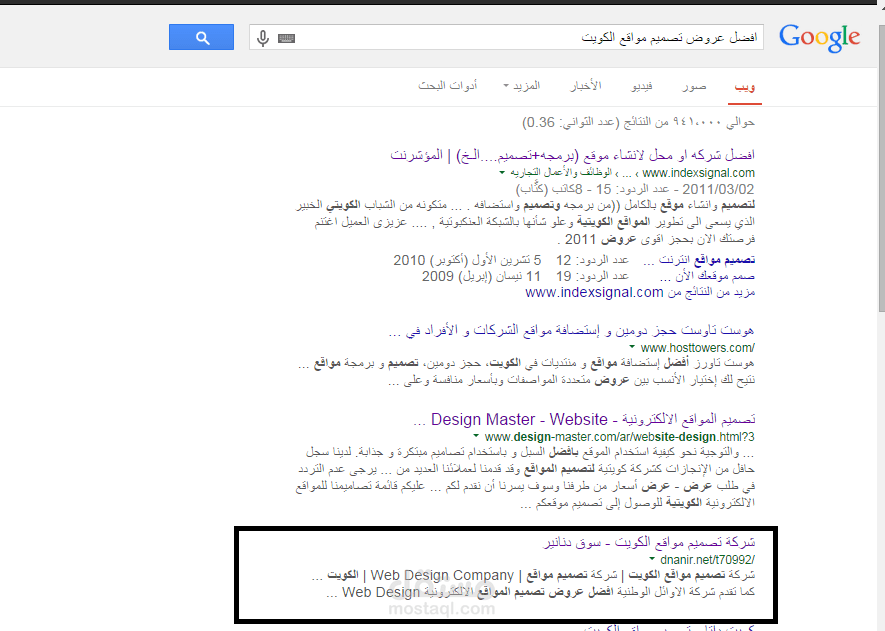The image size is (885, 631).
Task: Click the date text 2011/03/02
Action: tap(718, 189)
